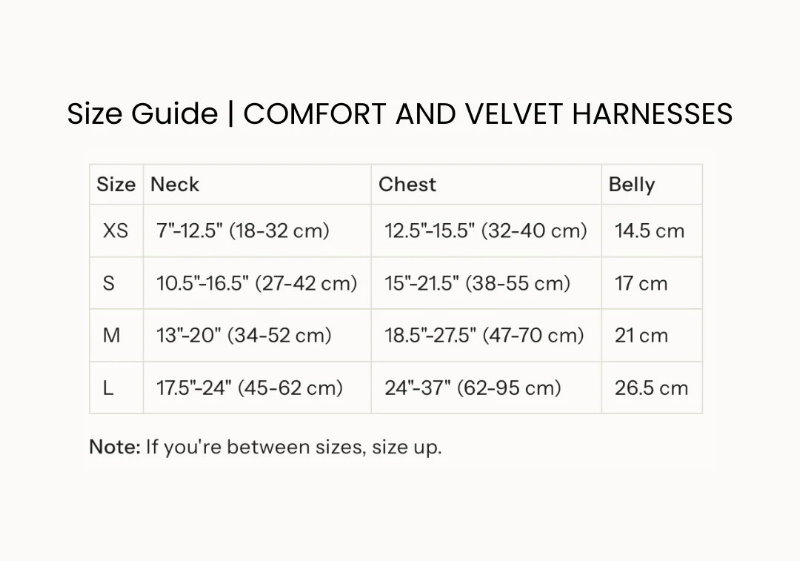Click S neck measurement 10.5"-16.5" cell
Image resolution: width=800 pixels, height=561 pixels.
click(x=256, y=283)
